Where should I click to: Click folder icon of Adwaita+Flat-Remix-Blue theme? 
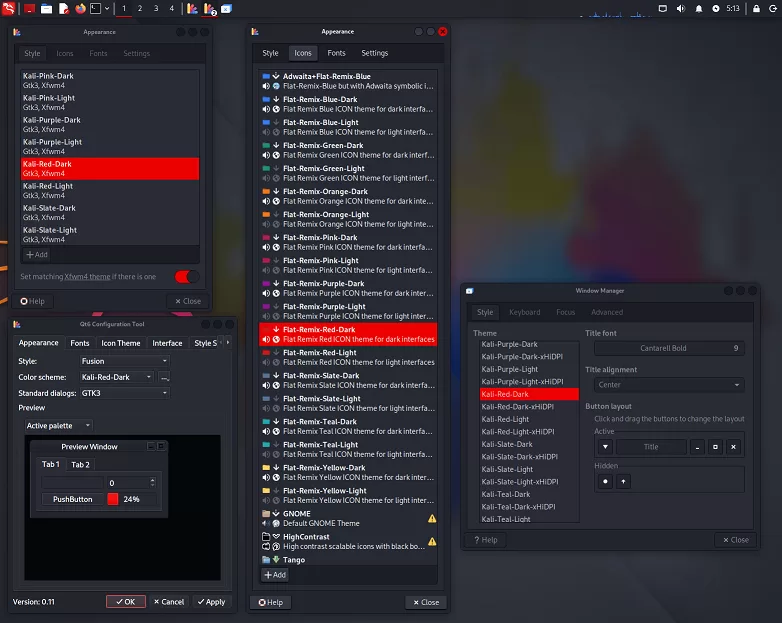click(x=266, y=76)
